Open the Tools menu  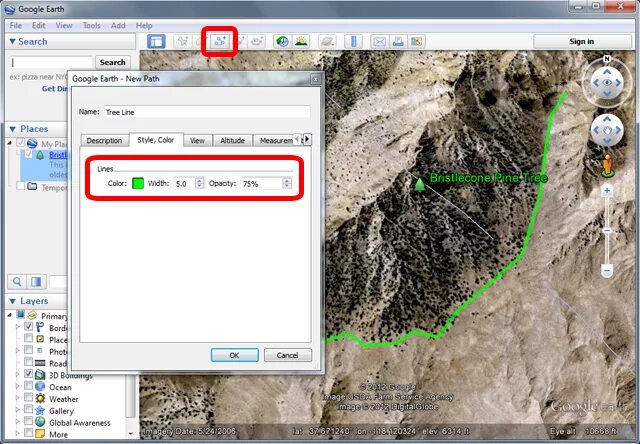[x=91, y=25]
